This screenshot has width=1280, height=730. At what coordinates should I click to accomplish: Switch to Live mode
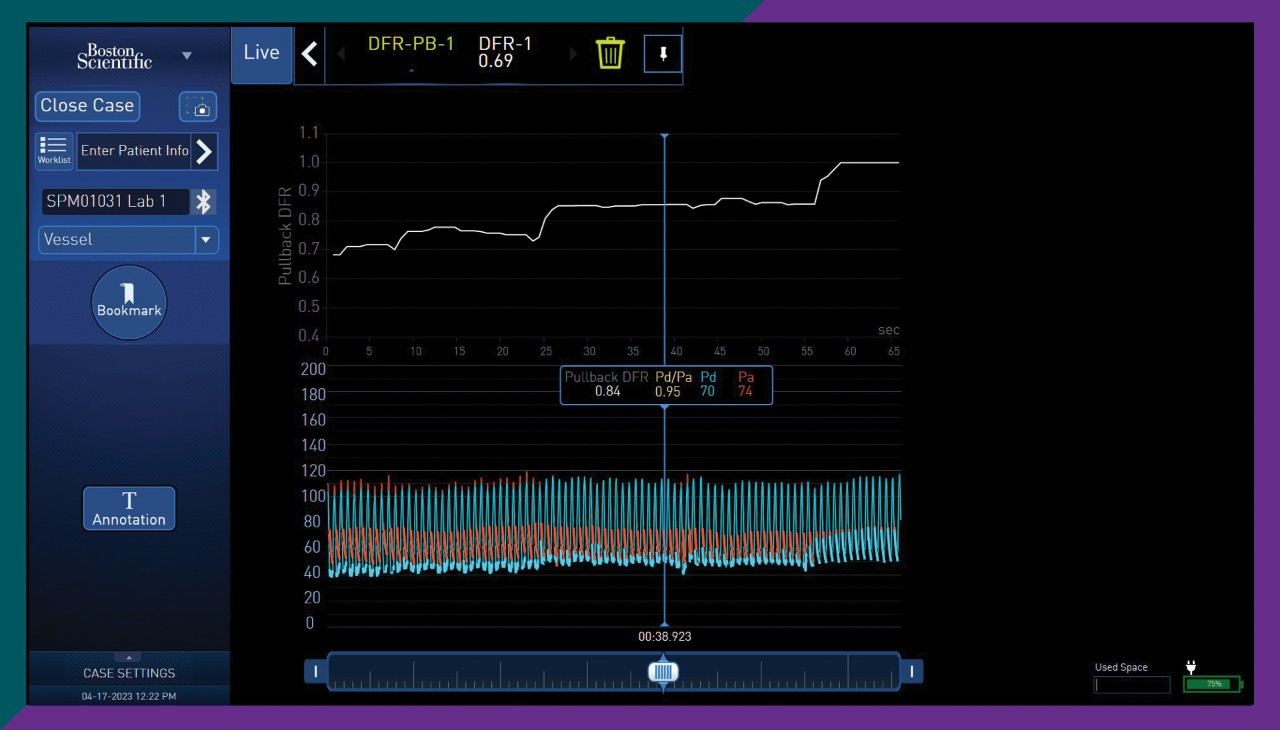coord(261,53)
